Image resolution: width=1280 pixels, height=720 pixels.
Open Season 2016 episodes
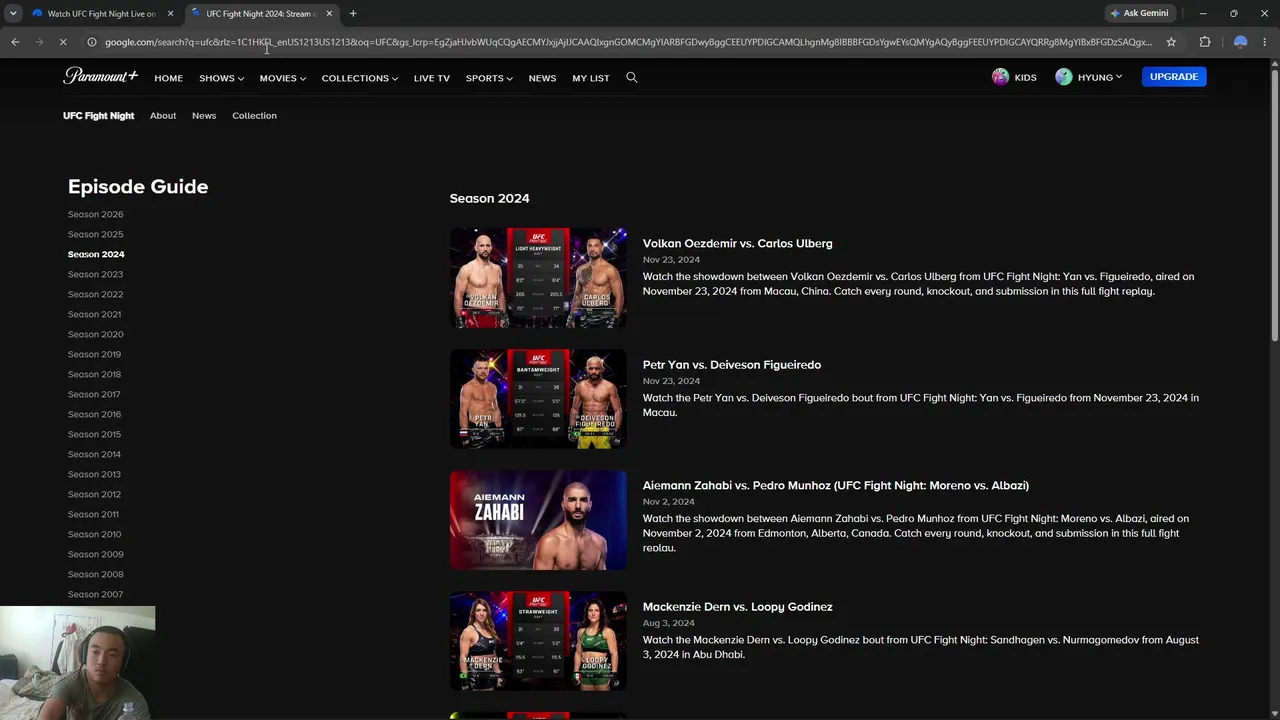point(95,414)
